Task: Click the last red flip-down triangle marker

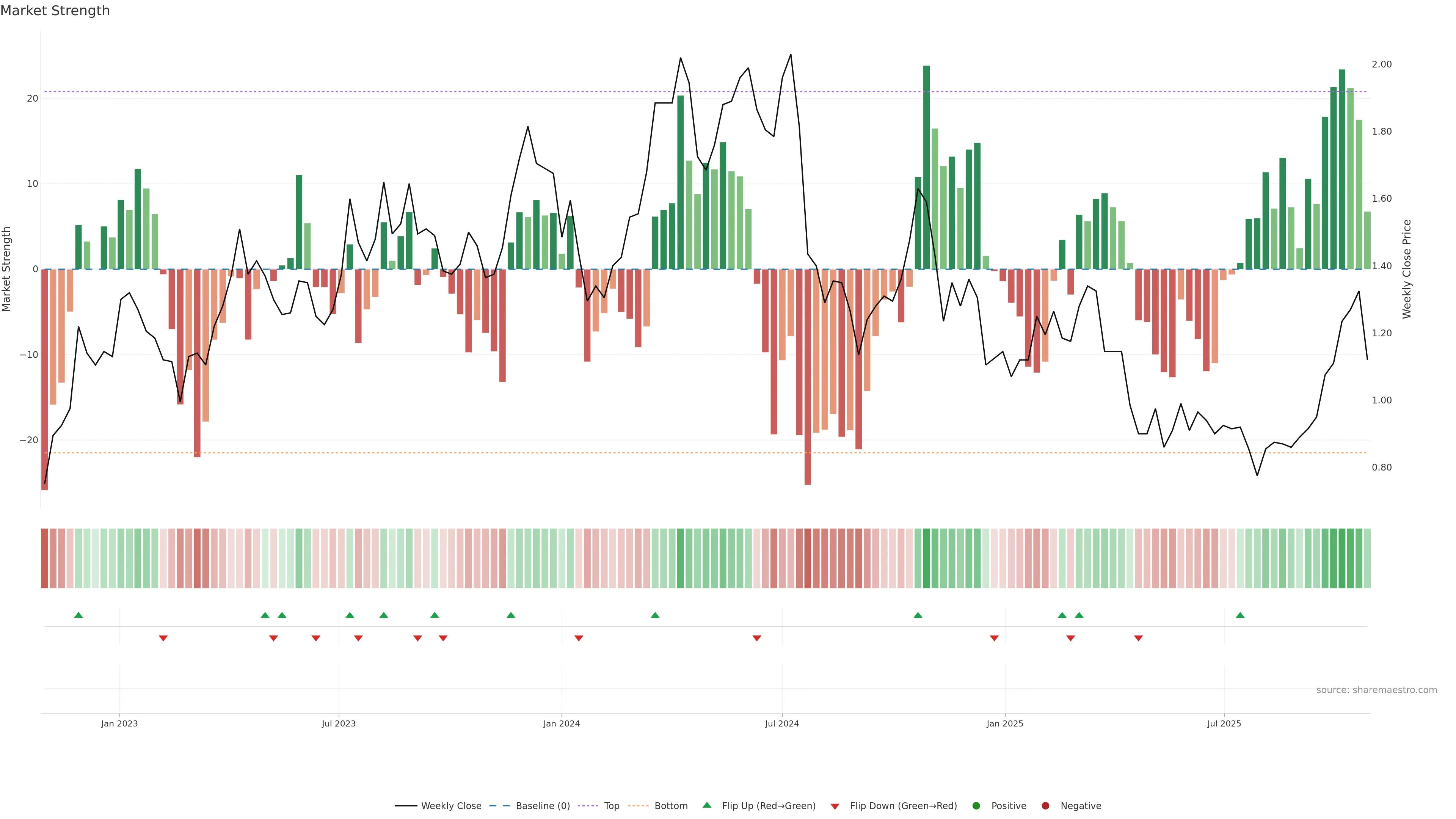Action: tap(1138, 638)
